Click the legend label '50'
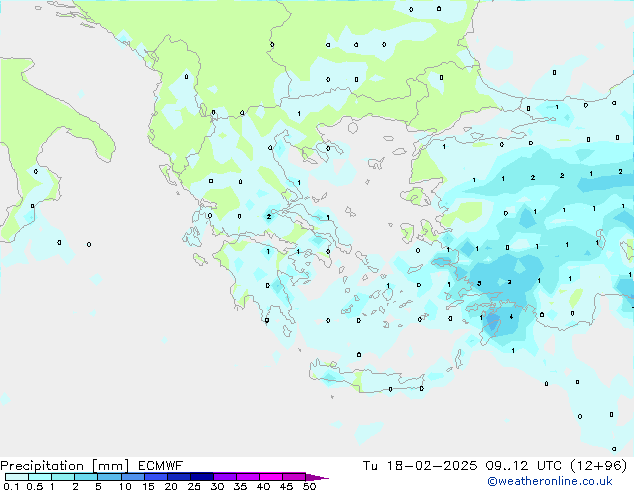634x490 pixels. [x=310, y=486]
